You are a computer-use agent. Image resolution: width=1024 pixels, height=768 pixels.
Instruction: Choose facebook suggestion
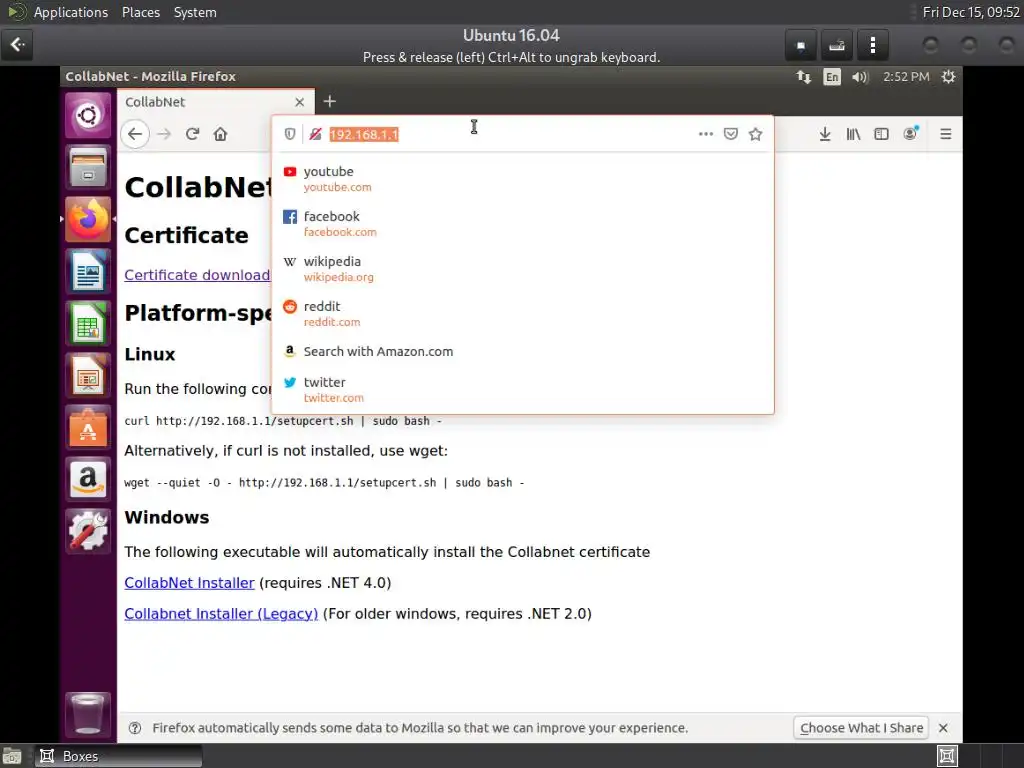(x=522, y=223)
